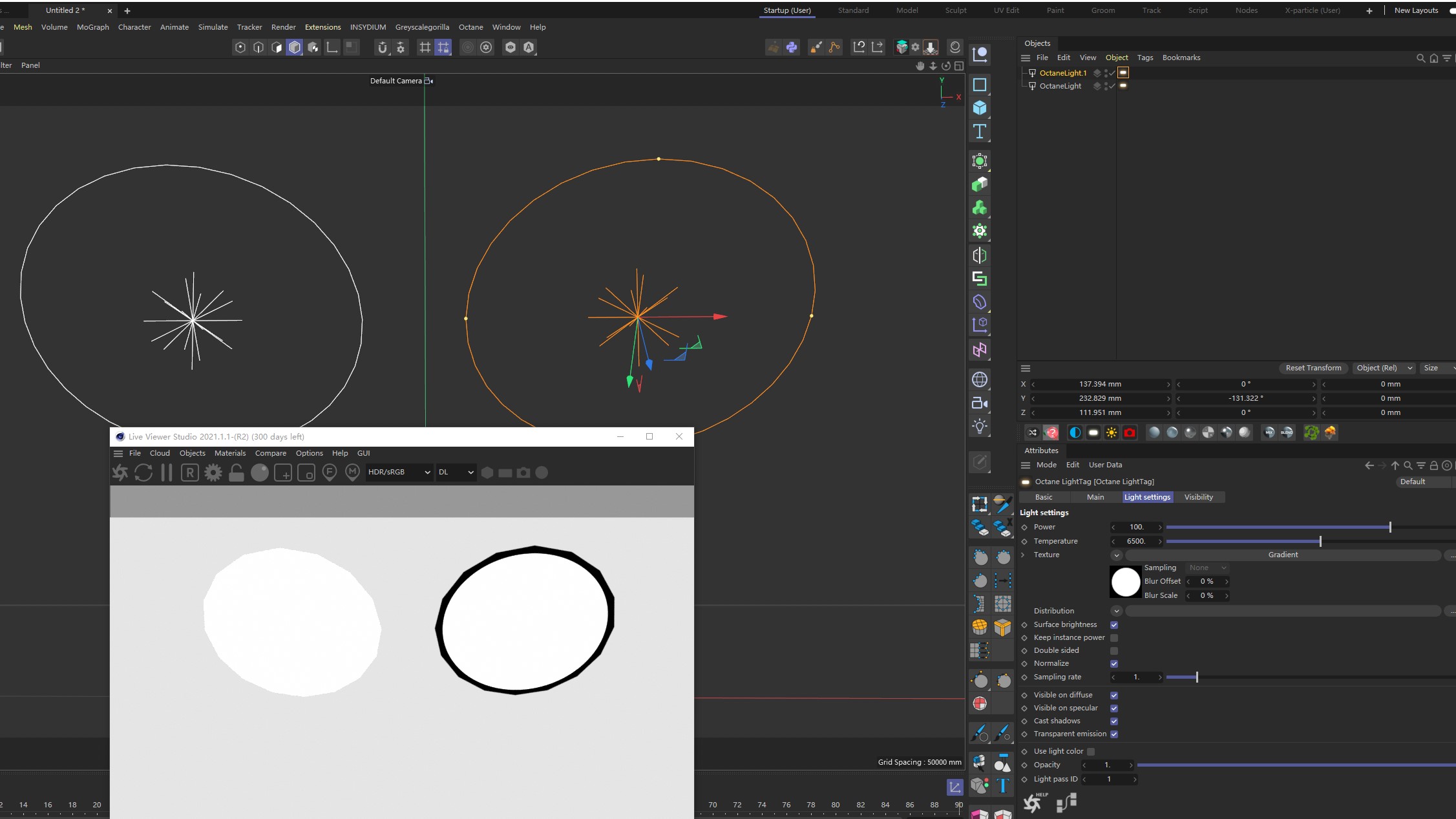Expand the Texture parameter arrow
The height and width of the screenshot is (819, 1456).
1022,555
